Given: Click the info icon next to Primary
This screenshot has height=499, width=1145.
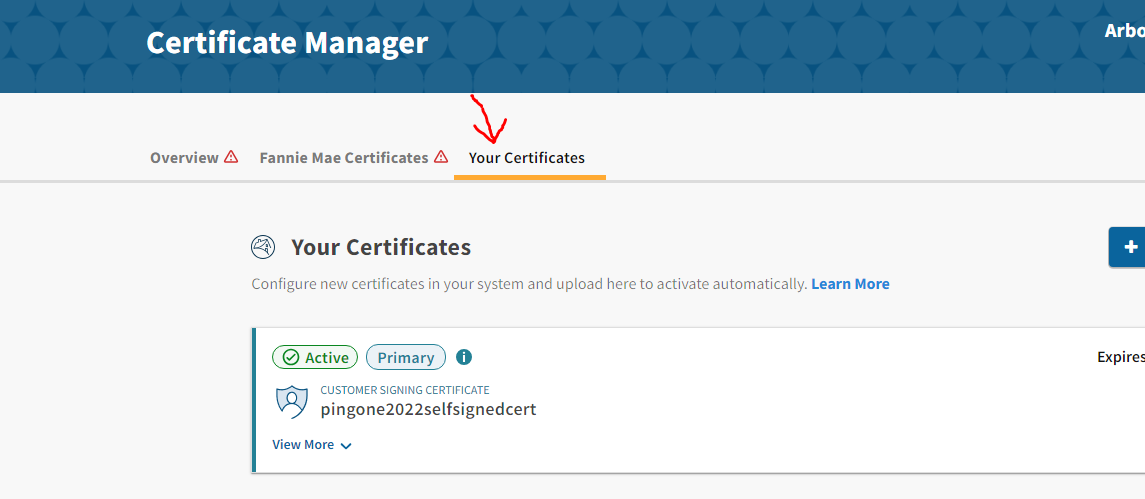Looking at the screenshot, I should coord(464,357).
